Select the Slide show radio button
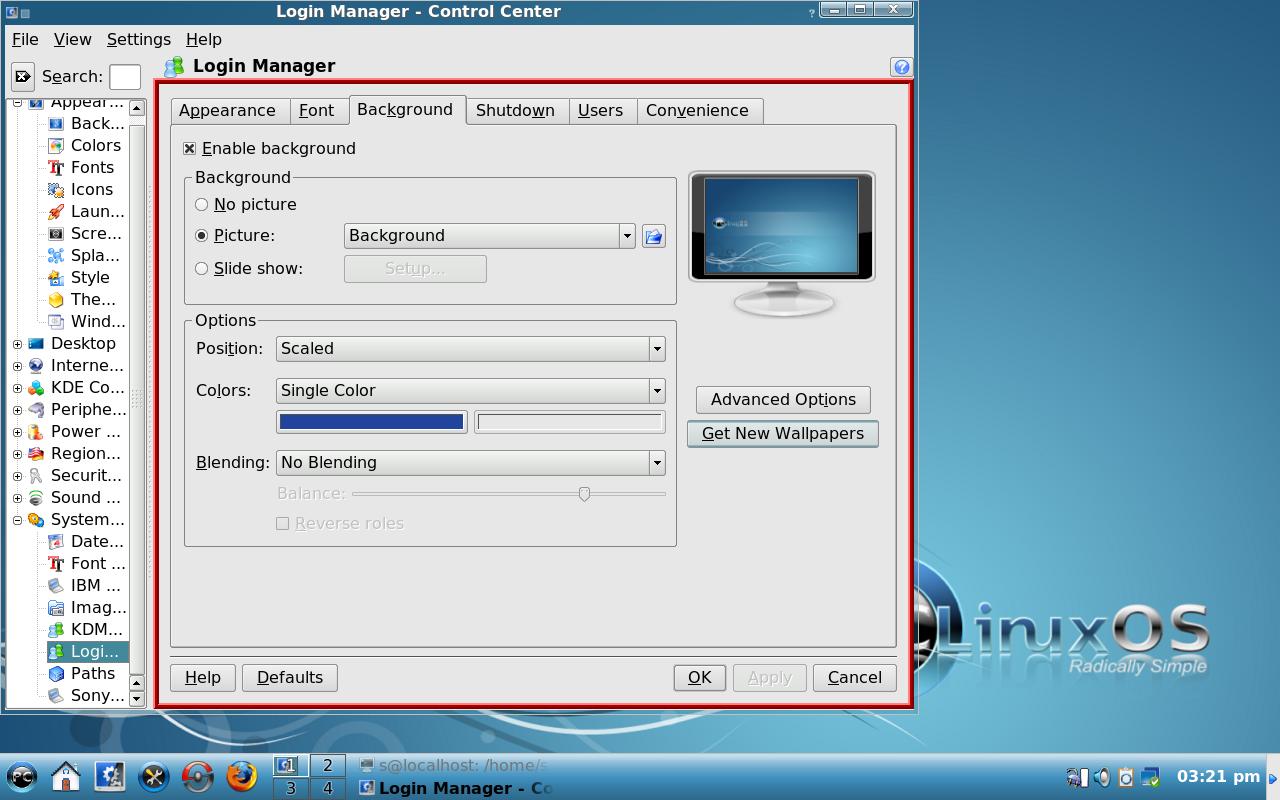The height and width of the screenshot is (800, 1280). click(202, 268)
